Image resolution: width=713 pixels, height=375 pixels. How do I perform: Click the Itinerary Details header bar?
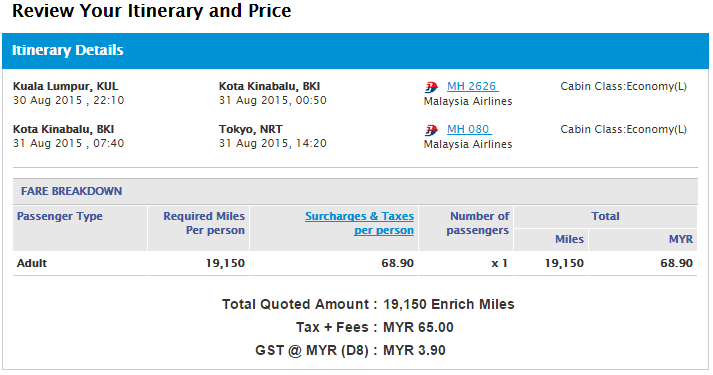point(355,50)
